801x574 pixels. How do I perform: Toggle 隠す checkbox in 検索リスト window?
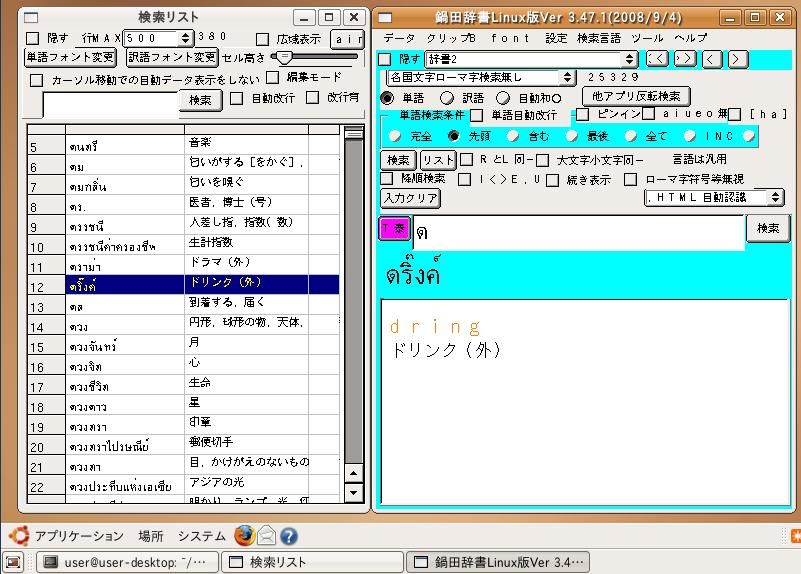pos(33,38)
